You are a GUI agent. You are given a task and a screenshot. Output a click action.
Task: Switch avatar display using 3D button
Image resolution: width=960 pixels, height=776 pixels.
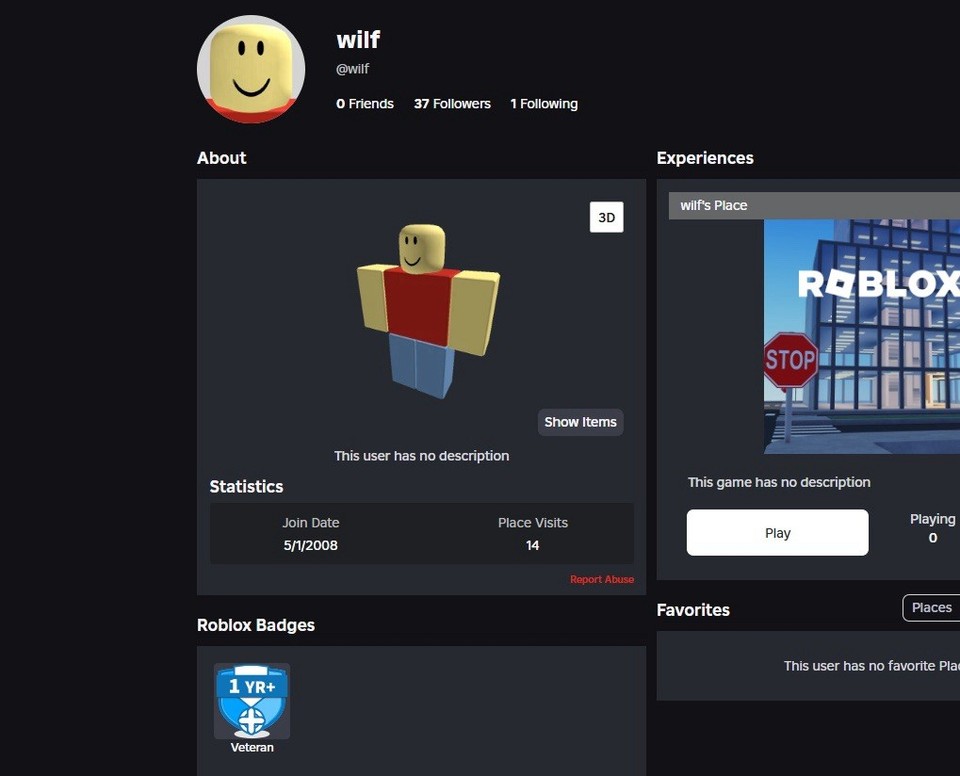click(607, 217)
